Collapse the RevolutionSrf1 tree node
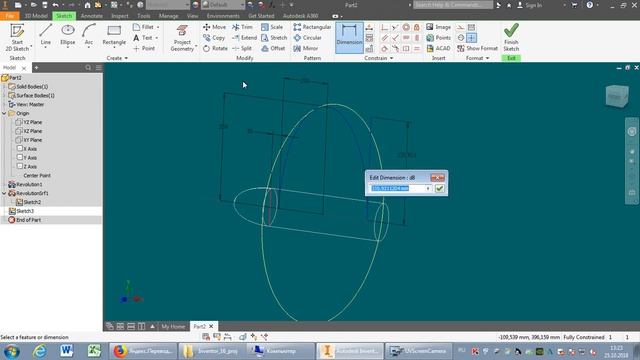640x360 pixels. point(4,193)
